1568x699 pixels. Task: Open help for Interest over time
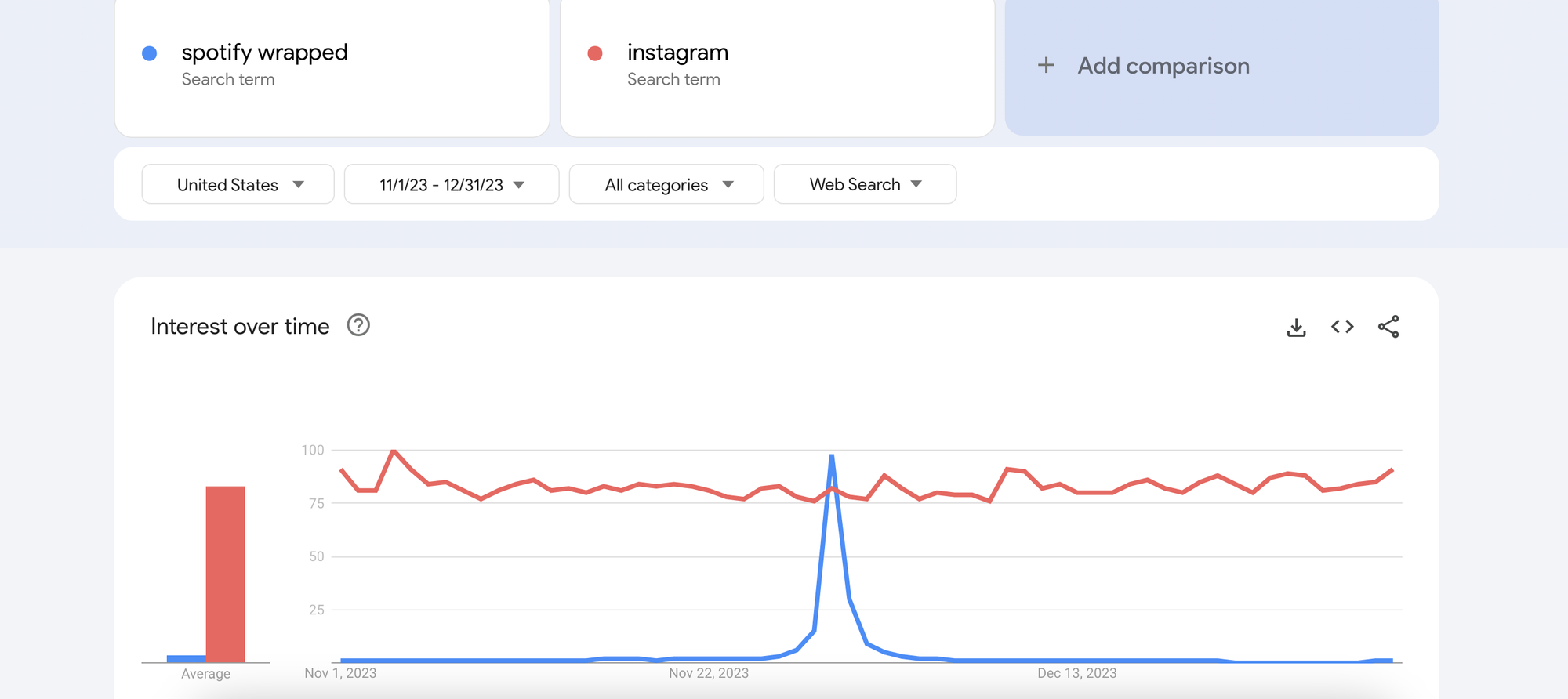[x=358, y=325]
